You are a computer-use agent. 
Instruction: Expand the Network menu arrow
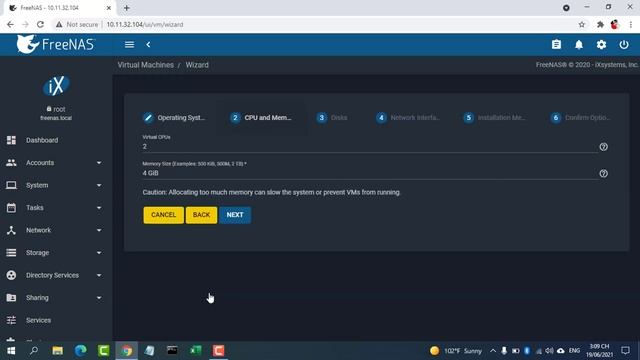click(99, 230)
